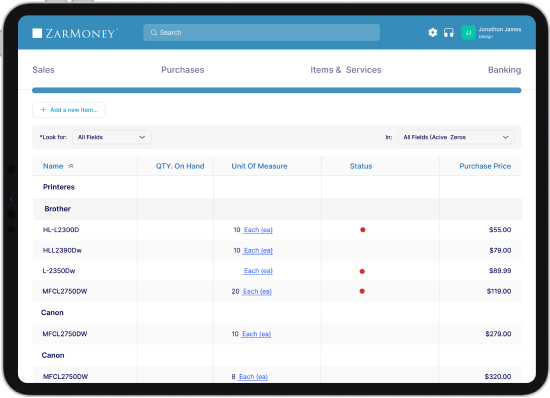Click the red status dot for L-2350Dw
550x398 pixels.
coord(362,271)
